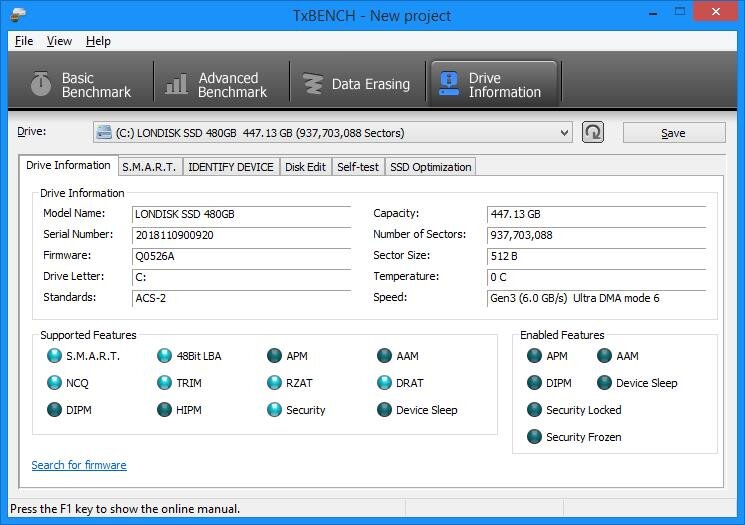Click the Model Name field
Viewport: 745px width, 525px height.
click(241, 214)
